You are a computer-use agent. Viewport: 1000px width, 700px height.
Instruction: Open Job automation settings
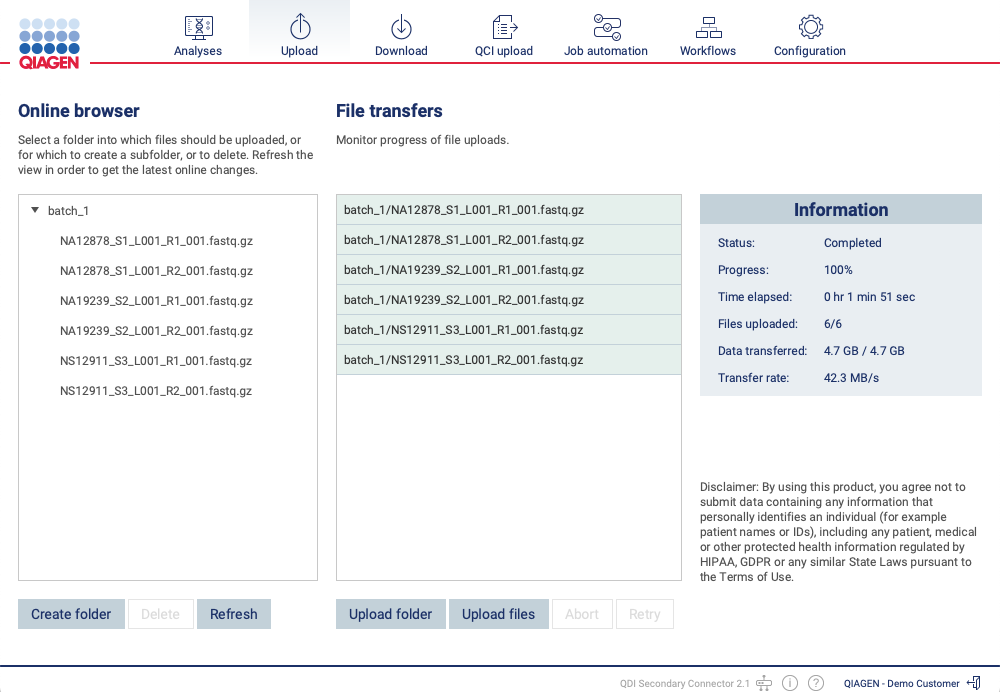point(606,36)
